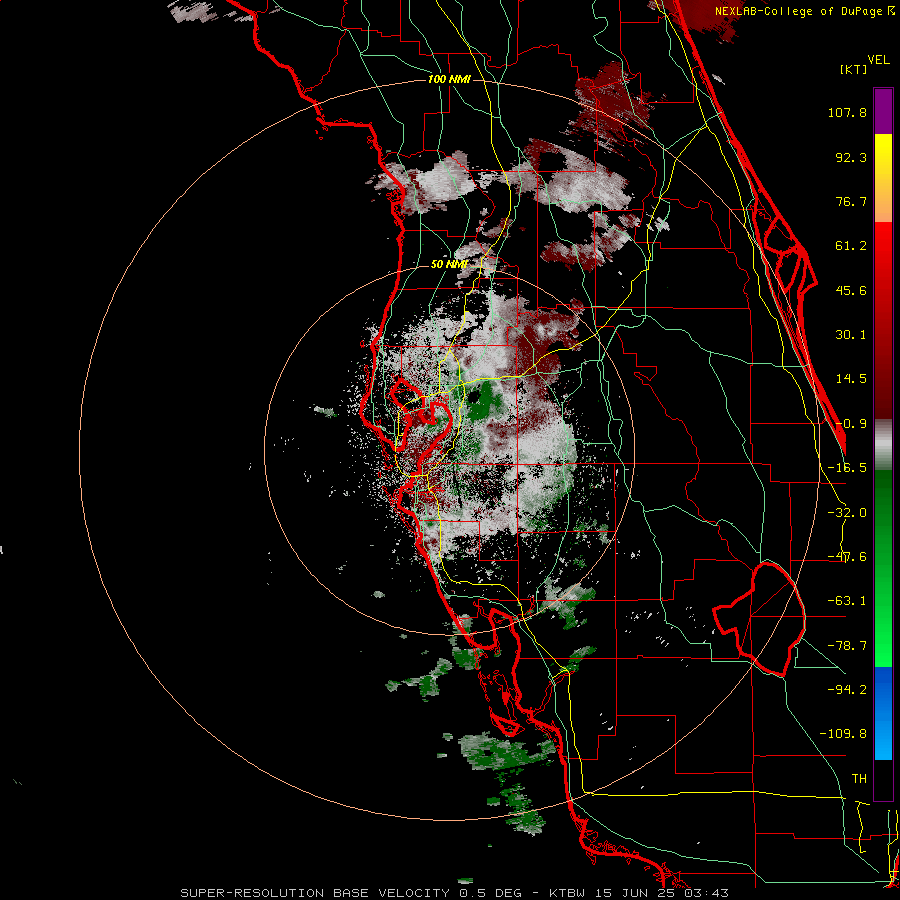Click the 107.8 velocity scale value
This screenshot has width=900, height=900.
[x=847, y=112]
